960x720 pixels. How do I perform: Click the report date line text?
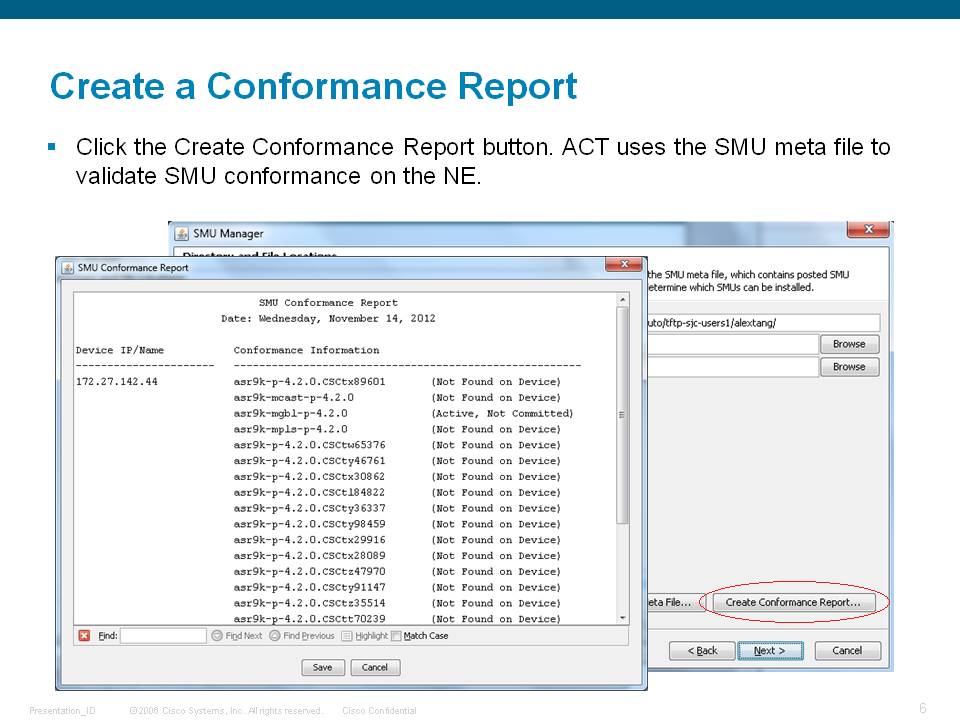pyautogui.click(x=328, y=318)
